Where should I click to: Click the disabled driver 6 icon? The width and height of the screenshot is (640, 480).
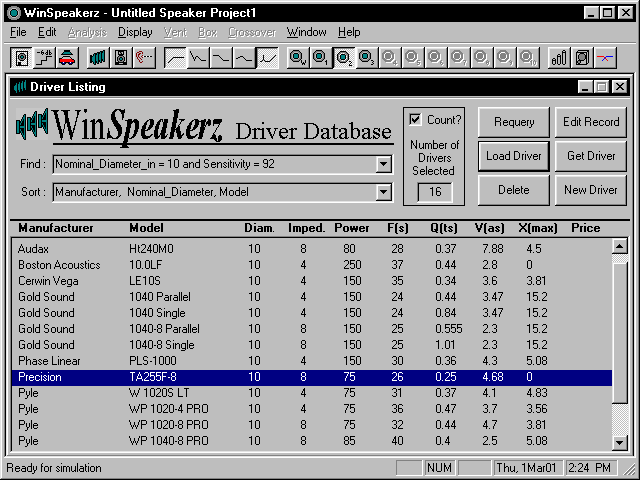[436, 58]
